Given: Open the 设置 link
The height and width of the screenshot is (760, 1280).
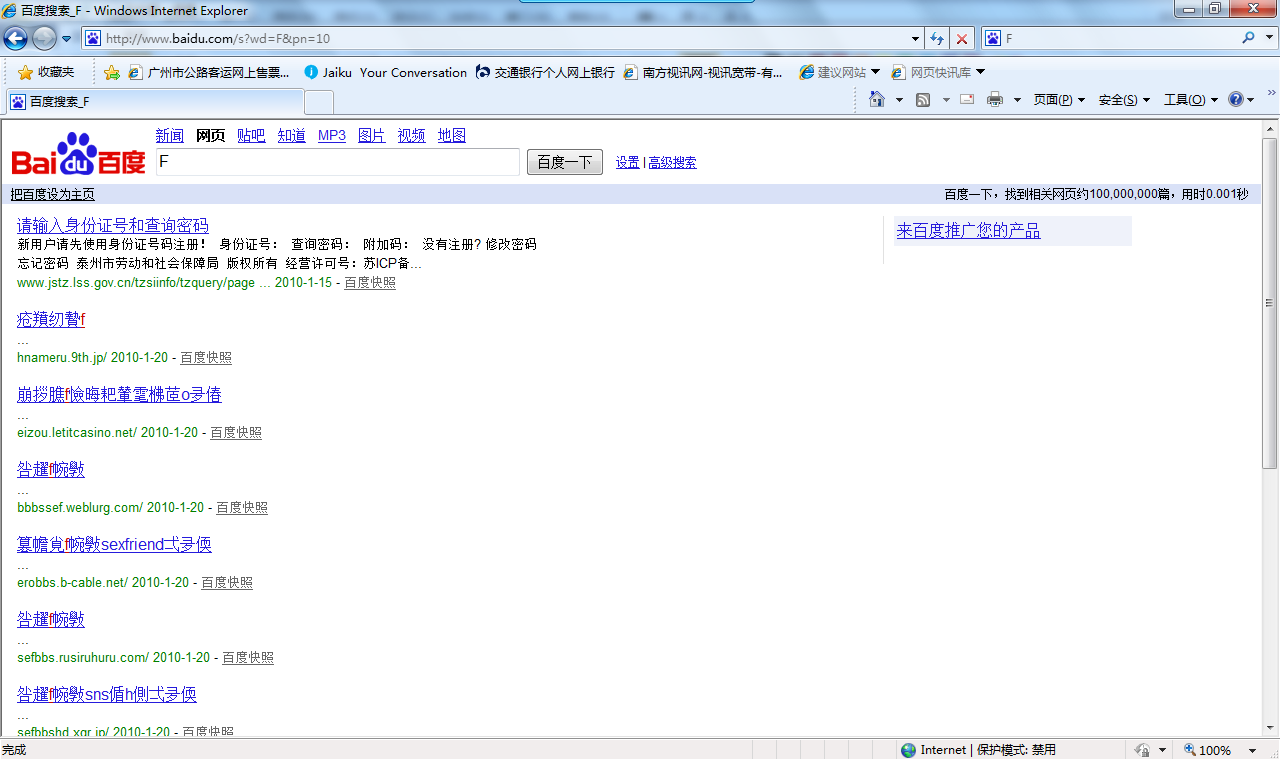Looking at the screenshot, I should 628,163.
